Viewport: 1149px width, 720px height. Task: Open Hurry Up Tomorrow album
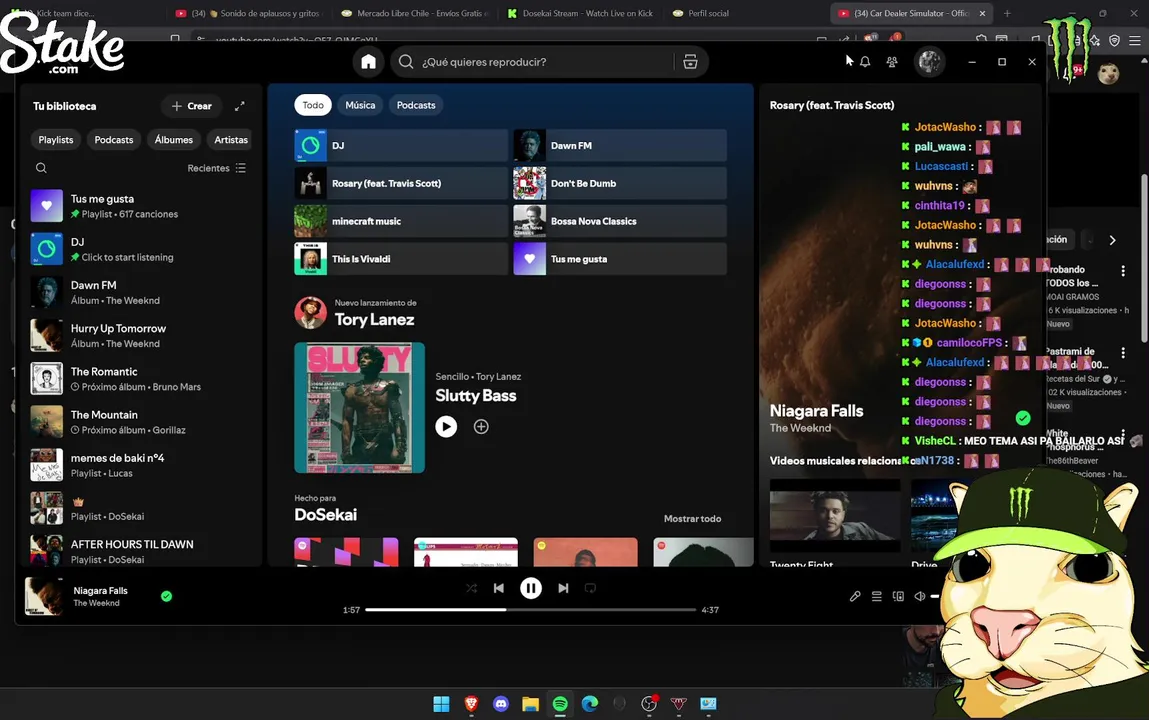141,335
